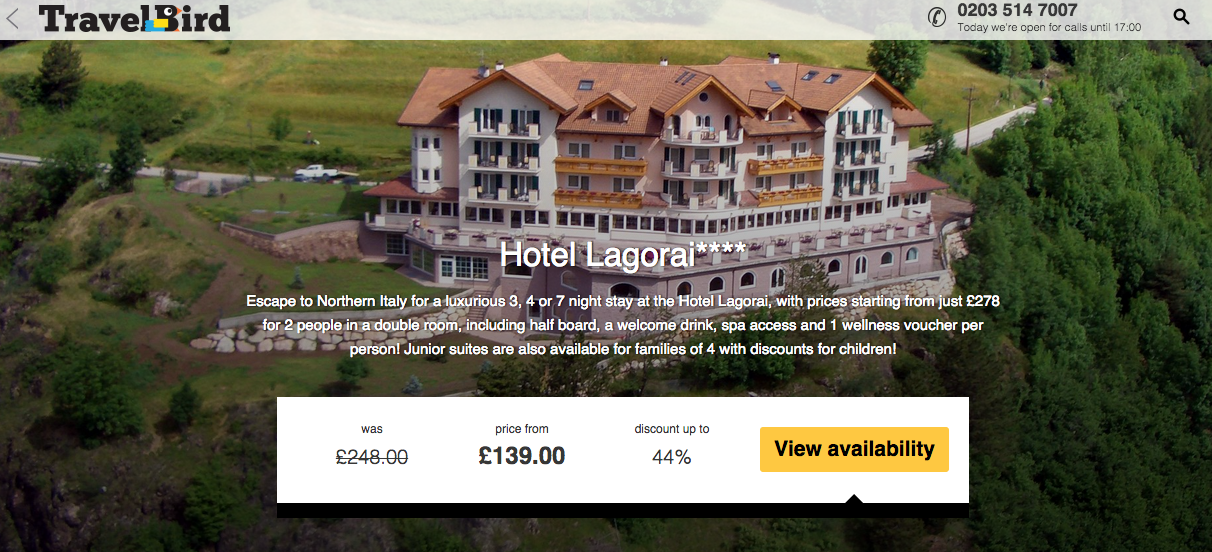
Task: Click the 'price from' label
Action: (x=522, y=429)
